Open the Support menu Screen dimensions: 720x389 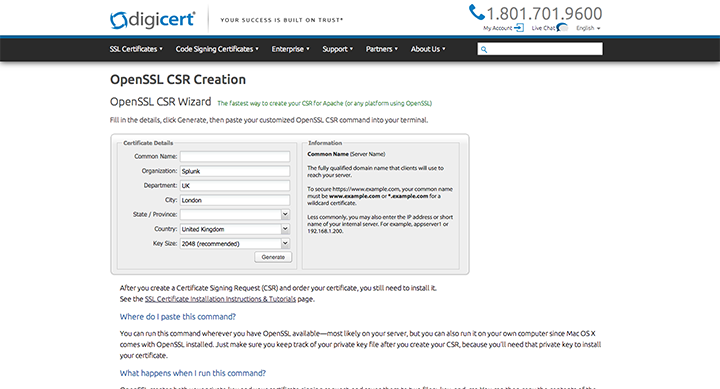[338, 49]
